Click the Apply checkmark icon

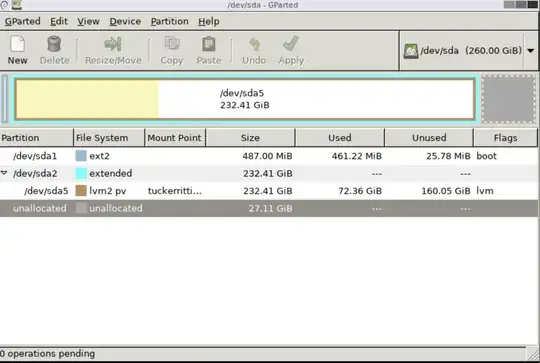pyautogui.click(x=291, y=44)
